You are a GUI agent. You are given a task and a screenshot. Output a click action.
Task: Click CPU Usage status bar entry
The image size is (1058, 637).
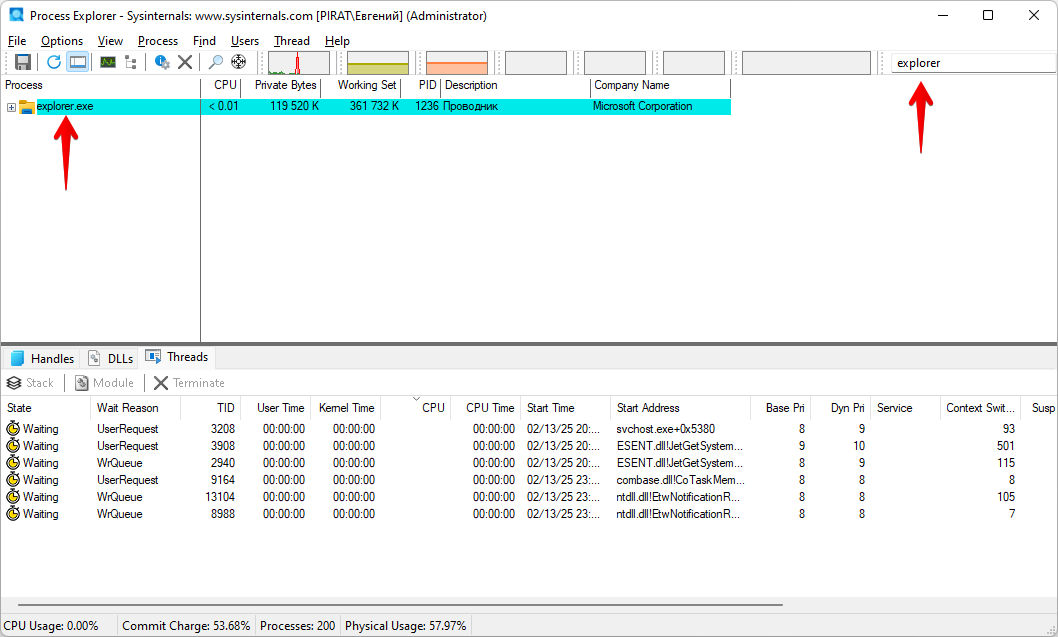pos(51,626)
